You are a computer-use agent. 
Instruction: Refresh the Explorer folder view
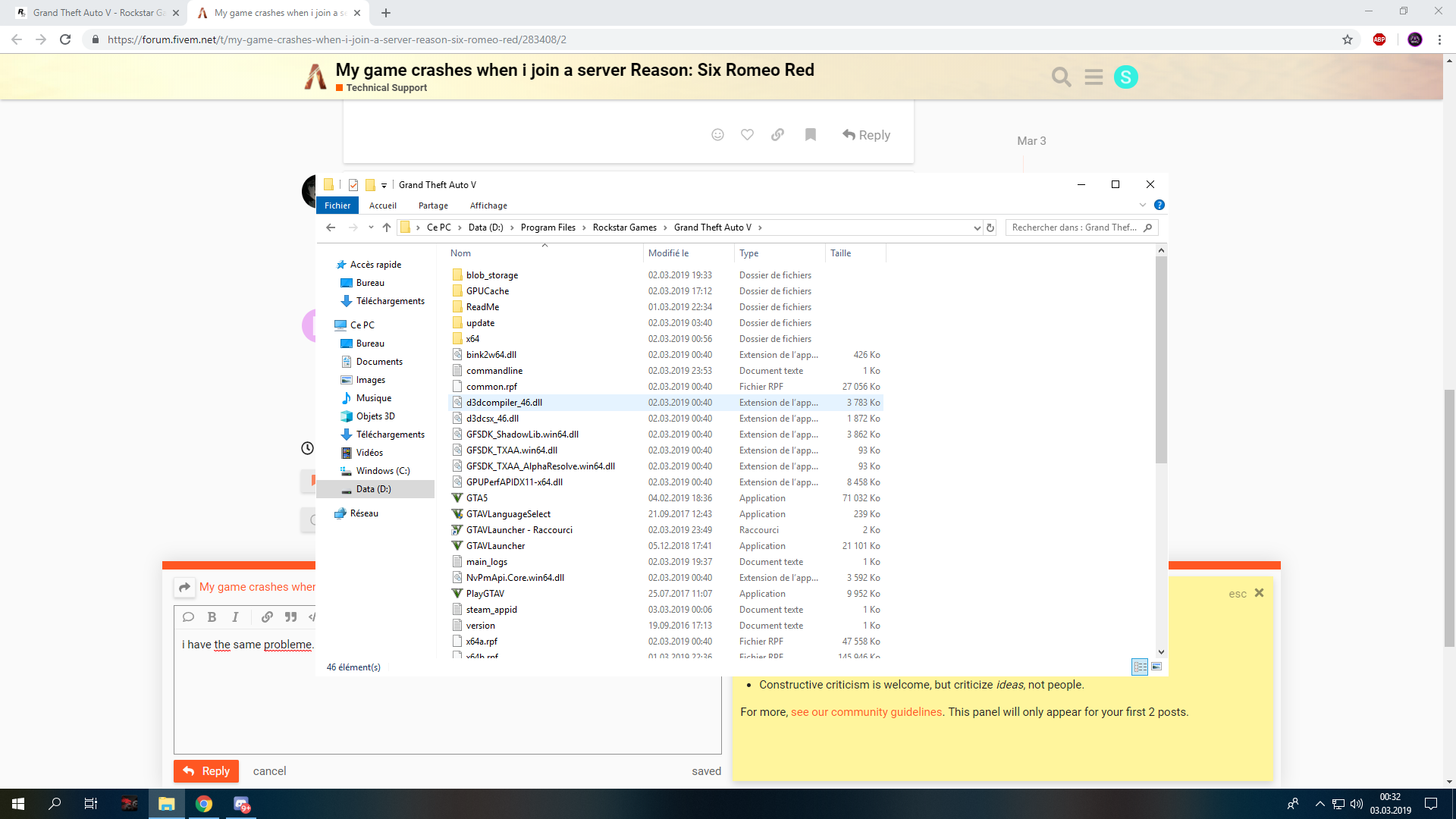click(990, 227)
